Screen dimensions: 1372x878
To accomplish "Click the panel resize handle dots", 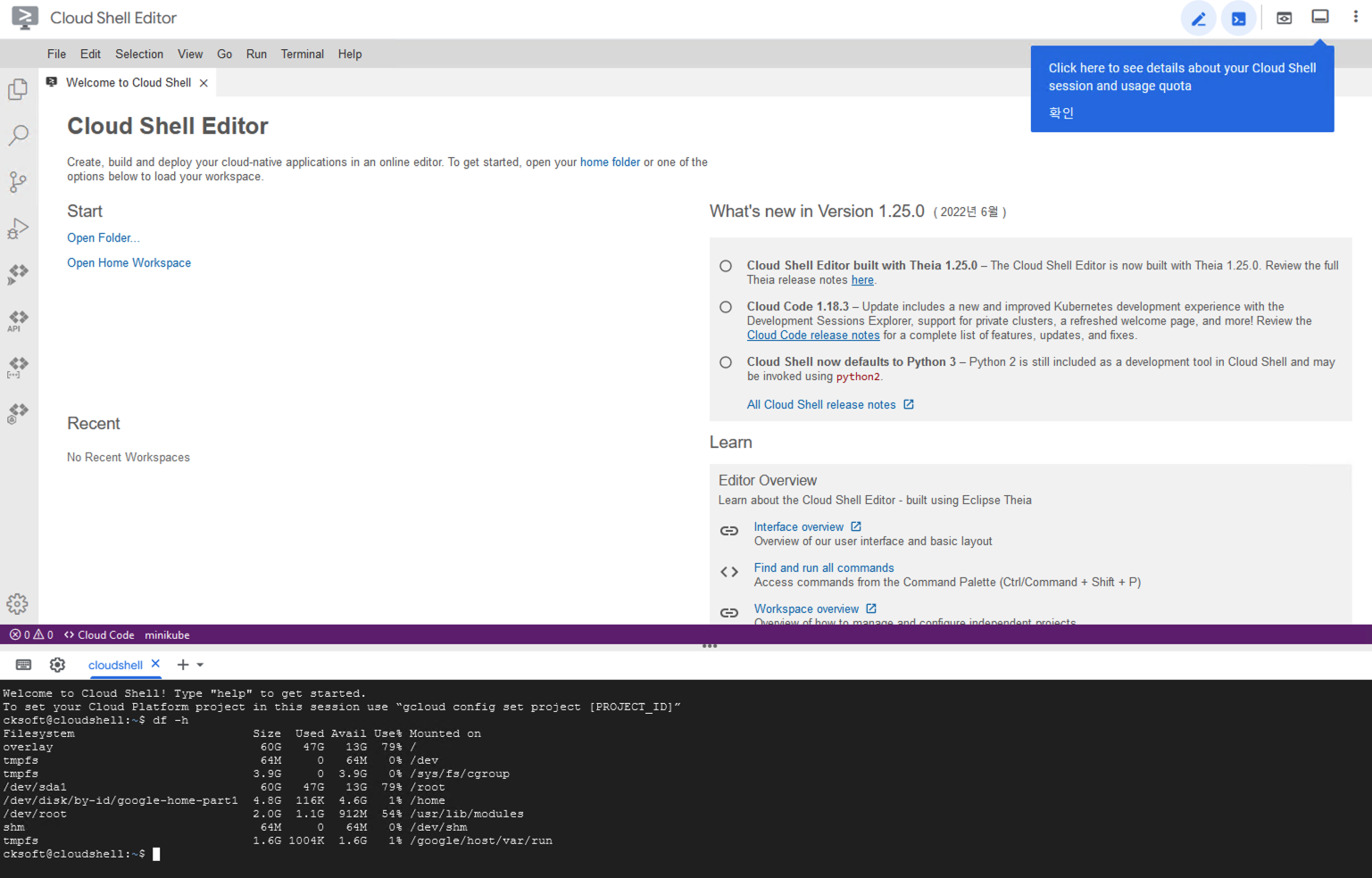I will pyautogui.click(x=710, y=646).
